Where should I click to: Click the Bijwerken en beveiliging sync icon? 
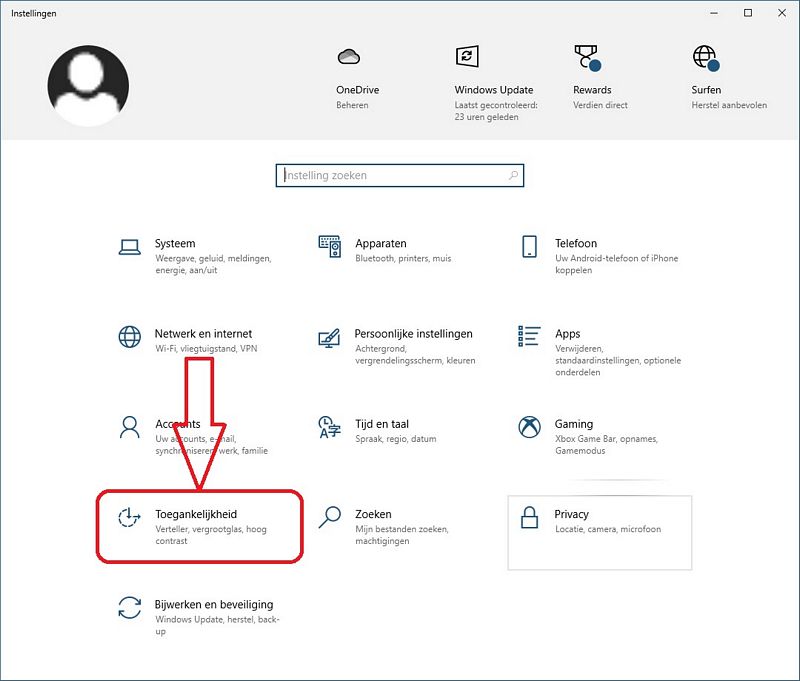[130, 608]
